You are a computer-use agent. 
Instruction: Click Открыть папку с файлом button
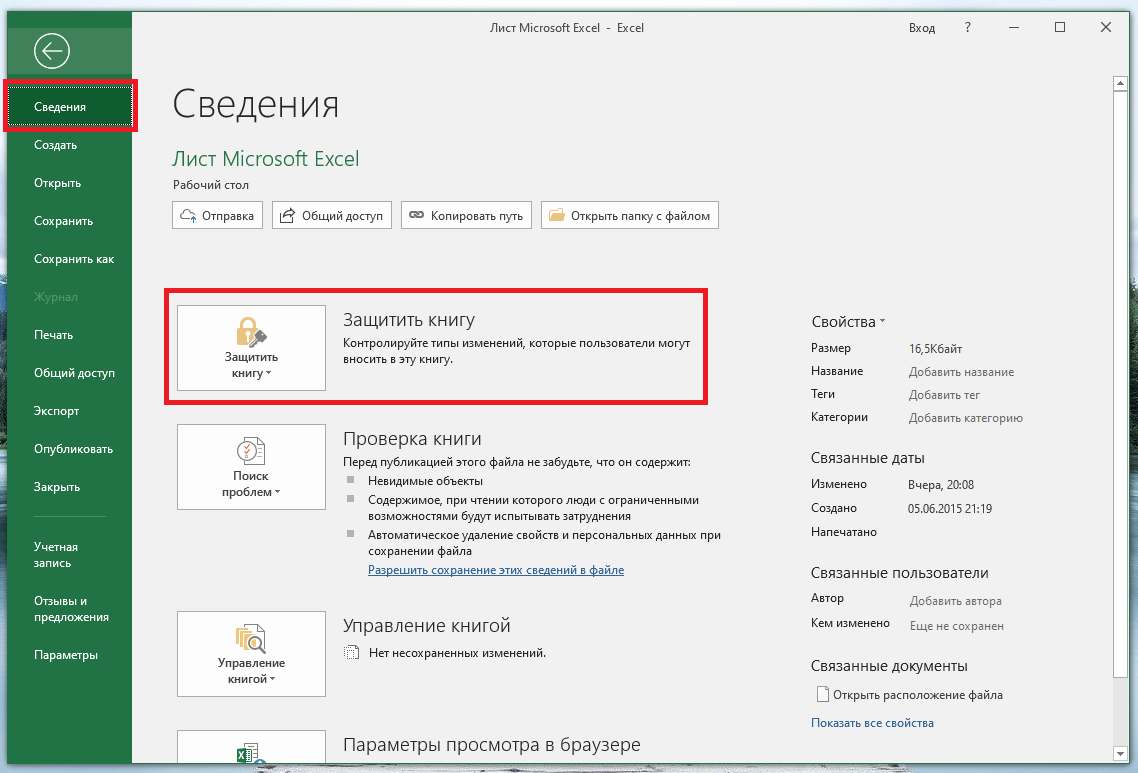630,216
